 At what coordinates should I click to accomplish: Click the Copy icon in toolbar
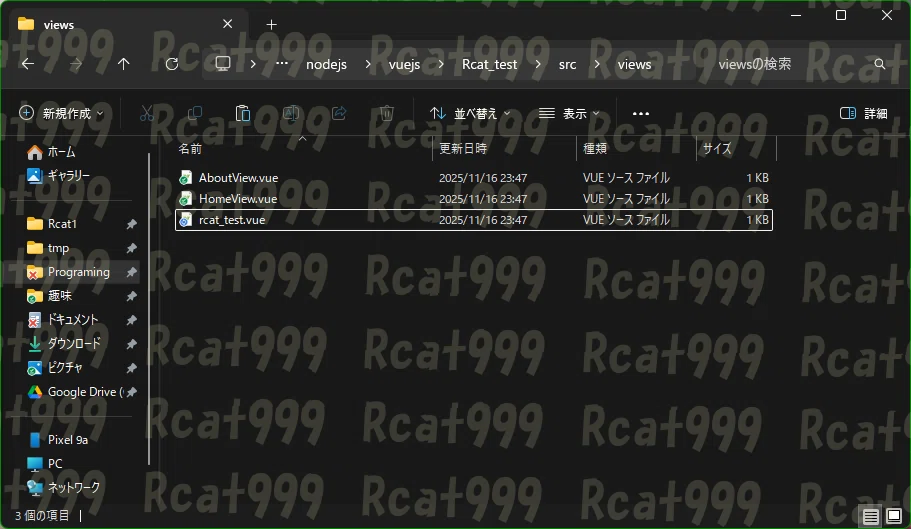[195, 113]
